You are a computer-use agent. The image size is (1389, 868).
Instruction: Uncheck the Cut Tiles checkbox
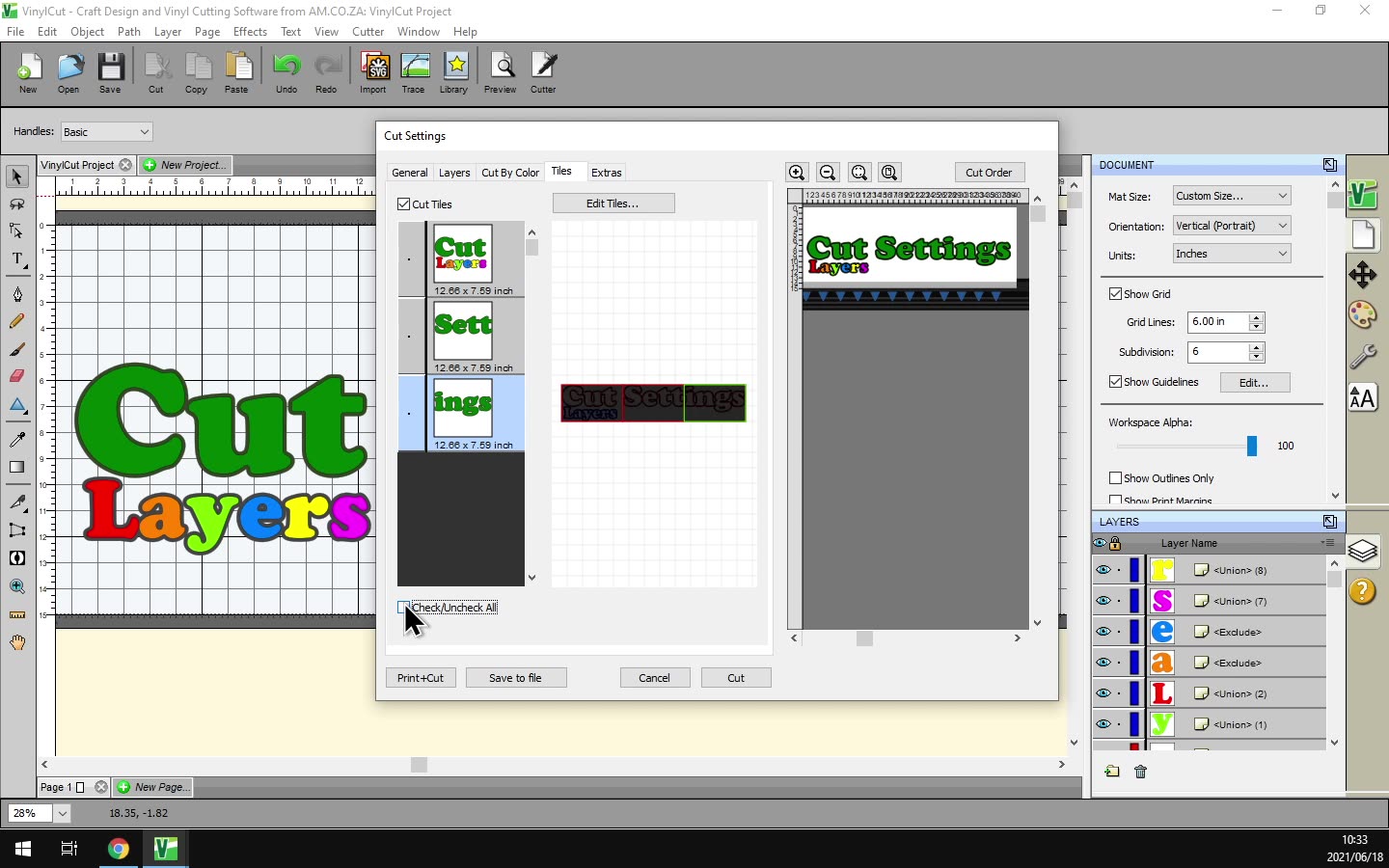point(404,204)
